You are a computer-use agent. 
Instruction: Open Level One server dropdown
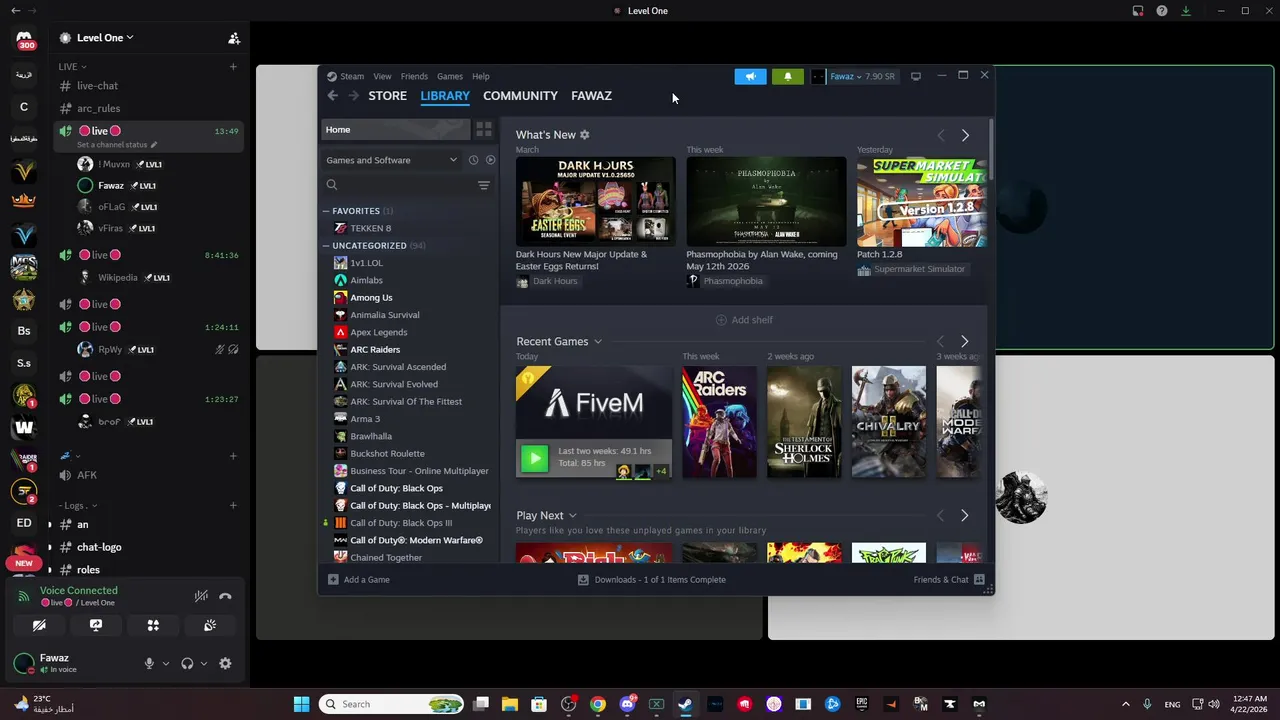(105, 38)
